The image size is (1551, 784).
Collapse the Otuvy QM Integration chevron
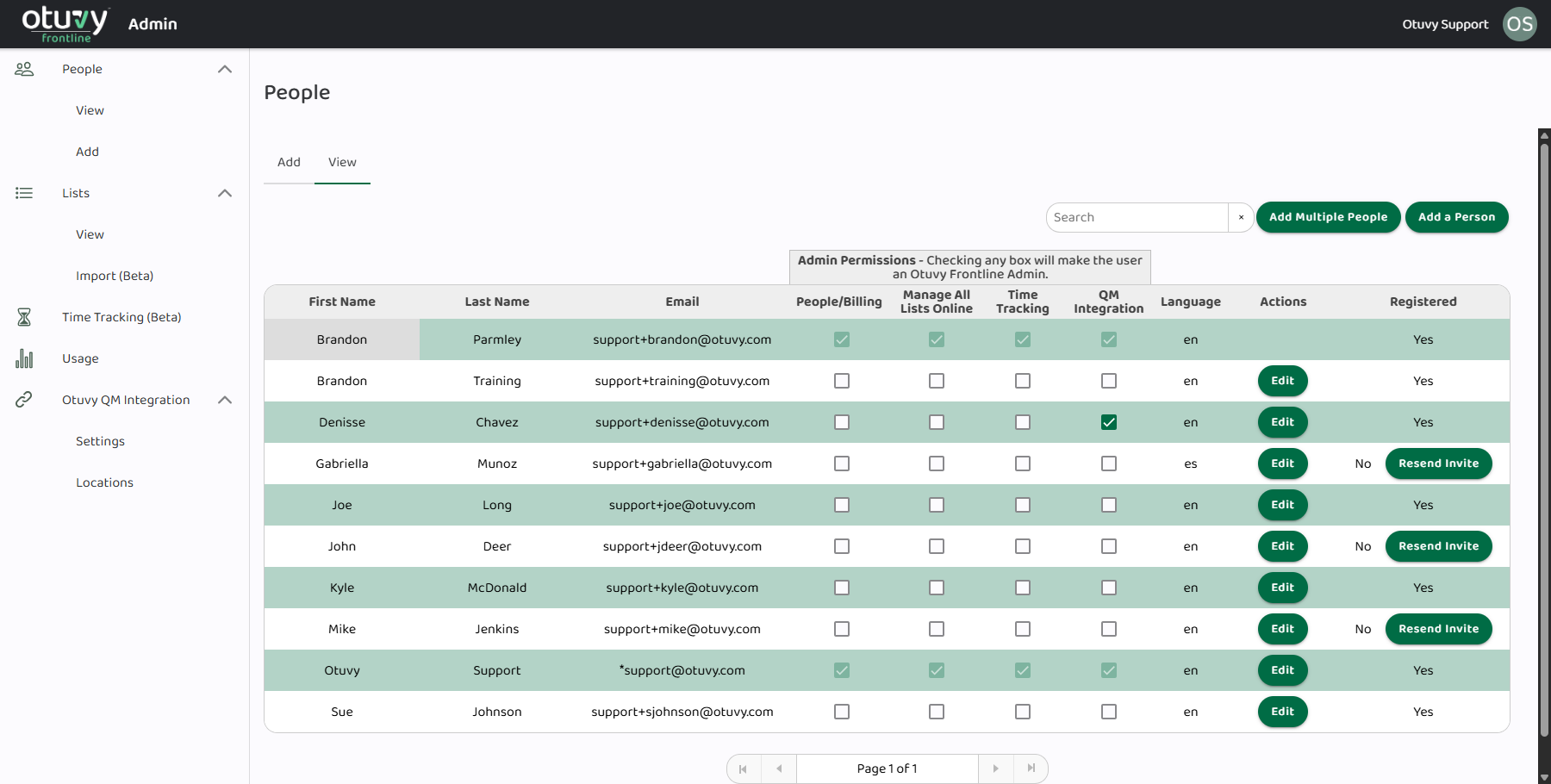(225, 400)
